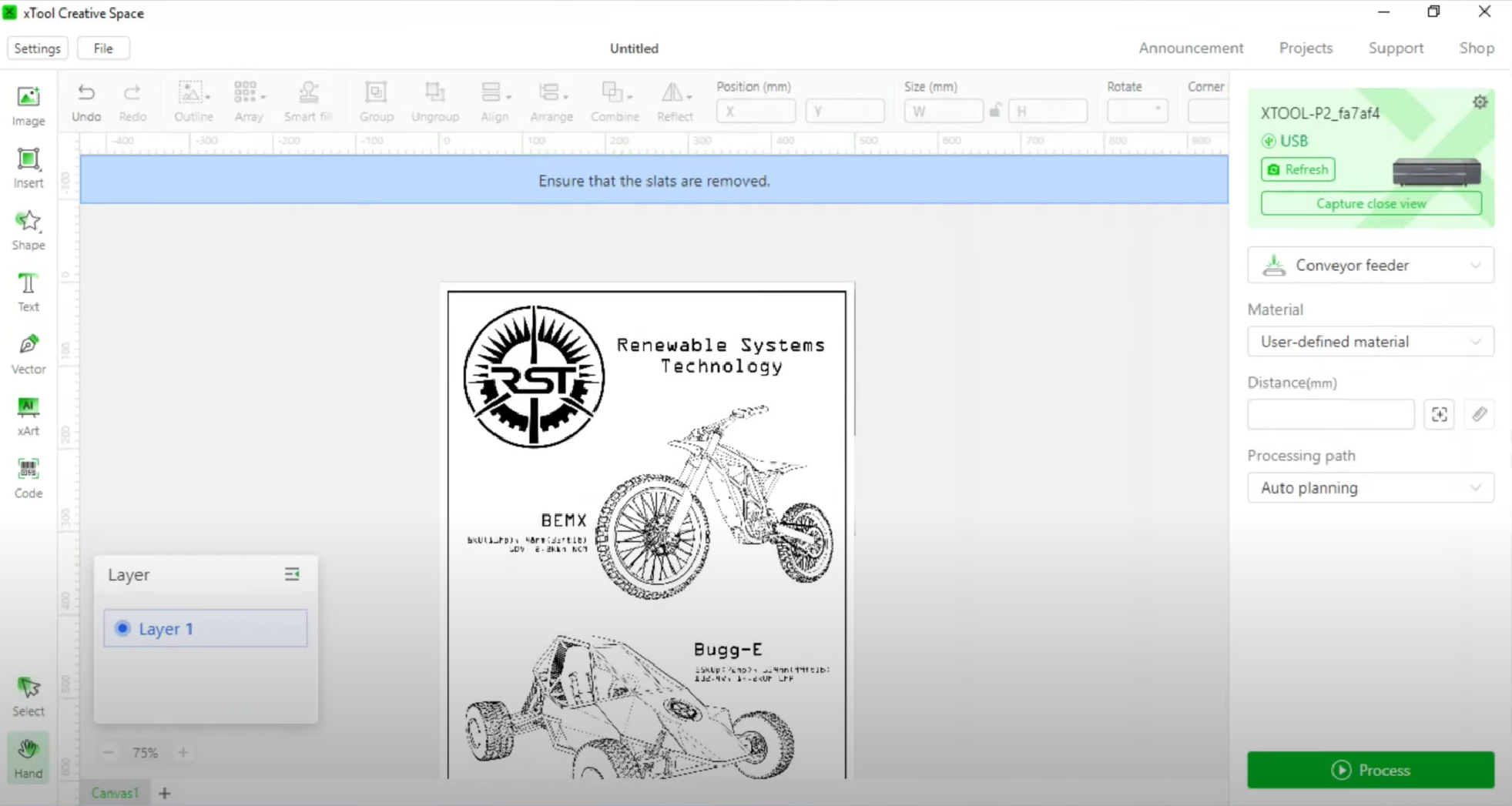The image size is (1512, 806).
Task: Open device settings gear icon
Action: [x=1480, y=102]
